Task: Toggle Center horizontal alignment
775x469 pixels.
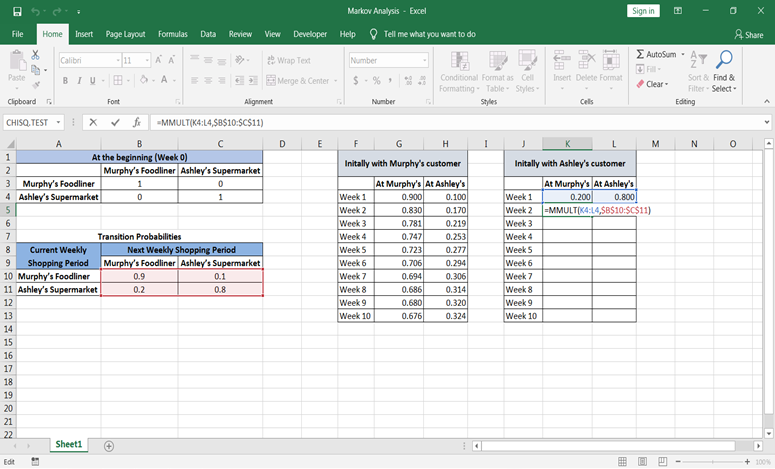Action: click(208, 80)
